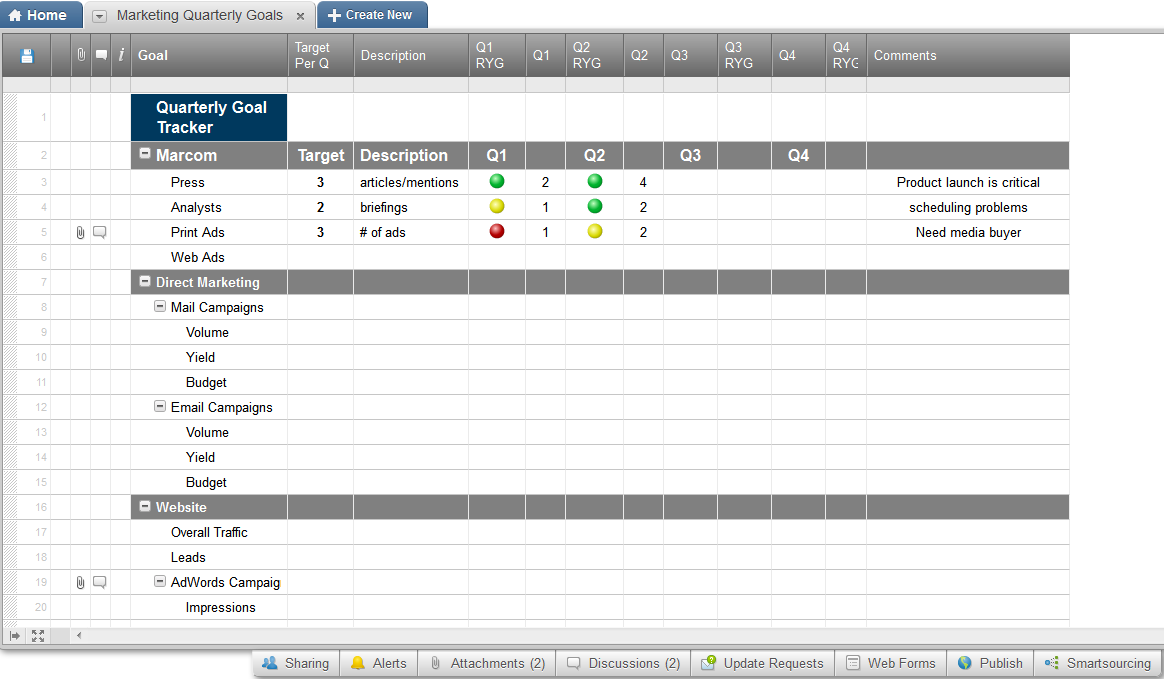Collapse the Direct Marketing section
The height and width of the screenshot is (679, 1164).
click(x=146, y=281)
